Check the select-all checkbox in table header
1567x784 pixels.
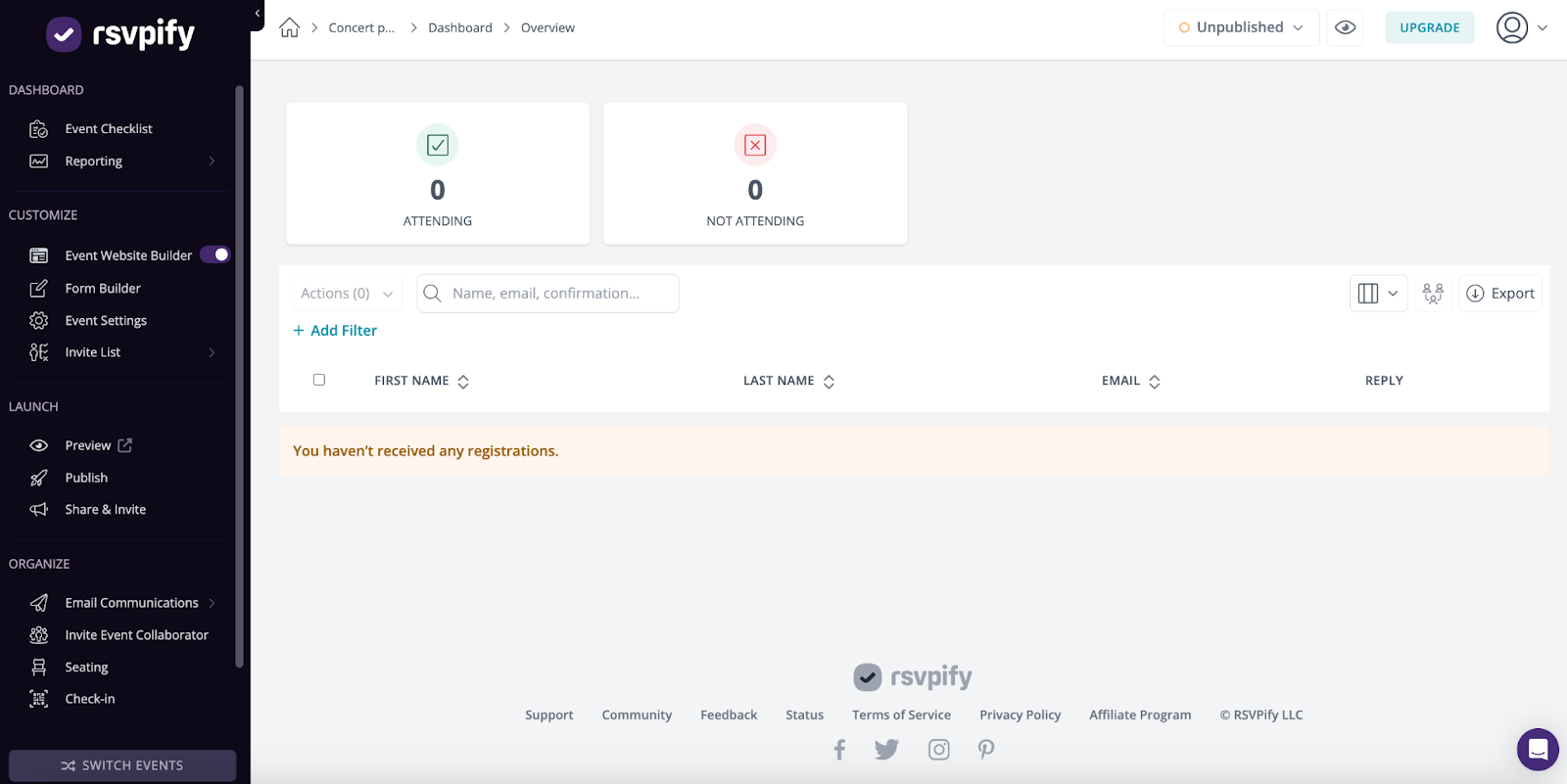(x=319, y=380)
